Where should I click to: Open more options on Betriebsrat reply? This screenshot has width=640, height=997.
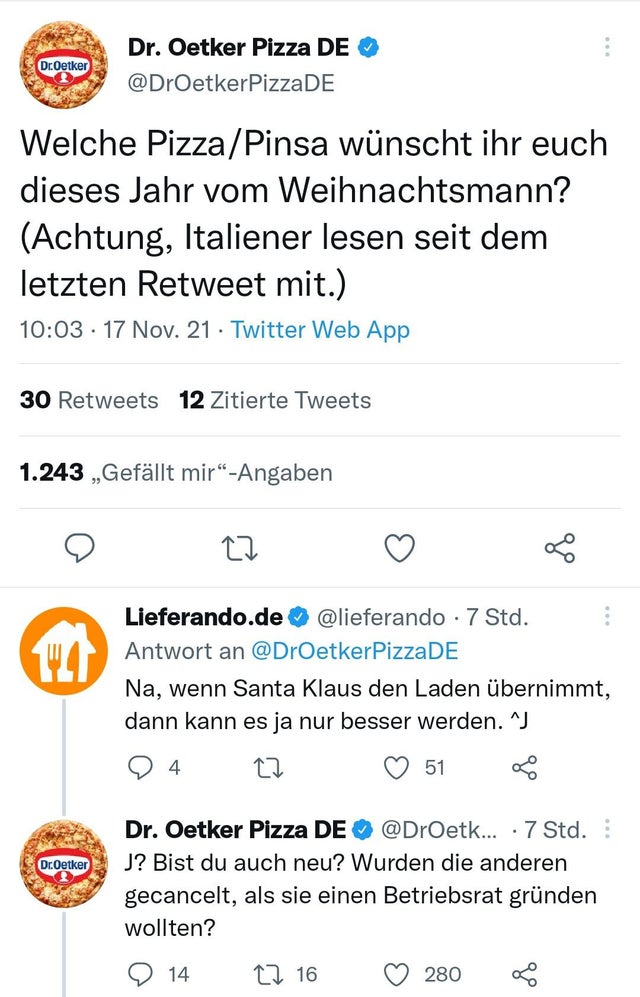click(x=607, y=829)
